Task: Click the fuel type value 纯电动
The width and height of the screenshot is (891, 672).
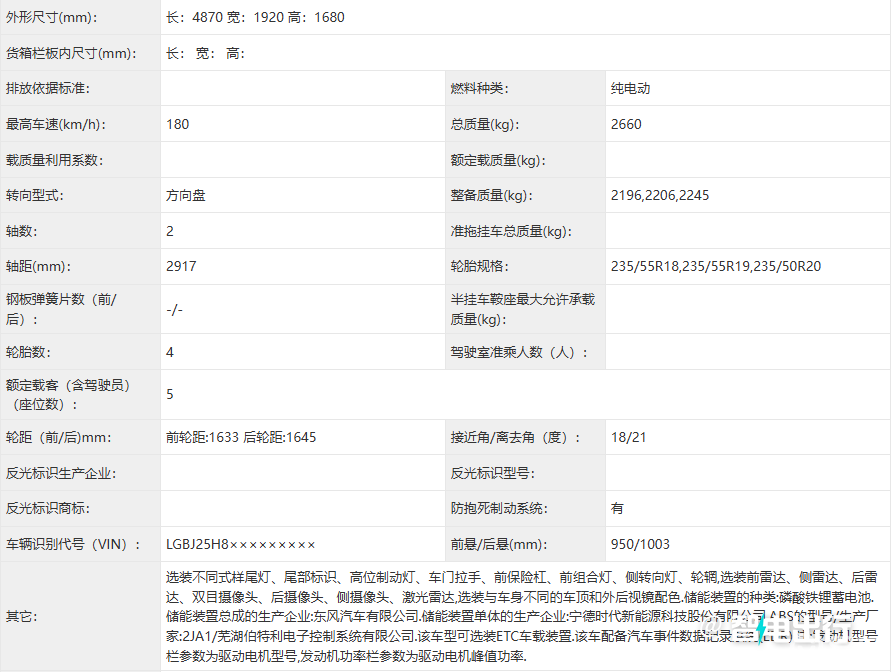Action: pos(631,89)
